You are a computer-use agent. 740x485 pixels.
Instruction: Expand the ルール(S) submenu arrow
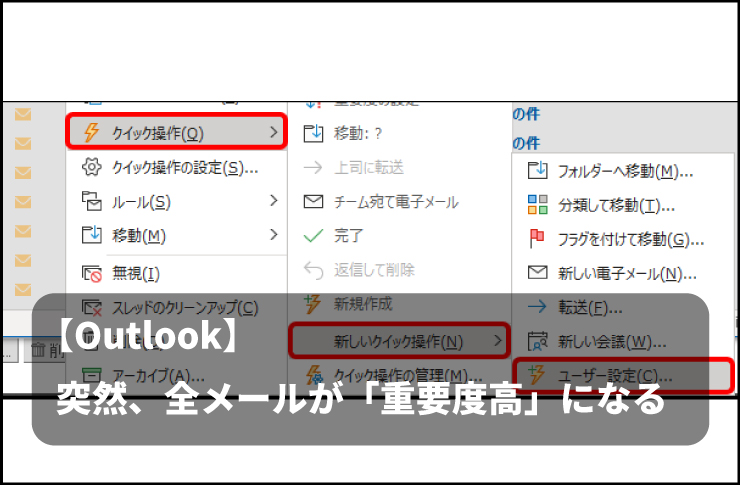(274, 201)
